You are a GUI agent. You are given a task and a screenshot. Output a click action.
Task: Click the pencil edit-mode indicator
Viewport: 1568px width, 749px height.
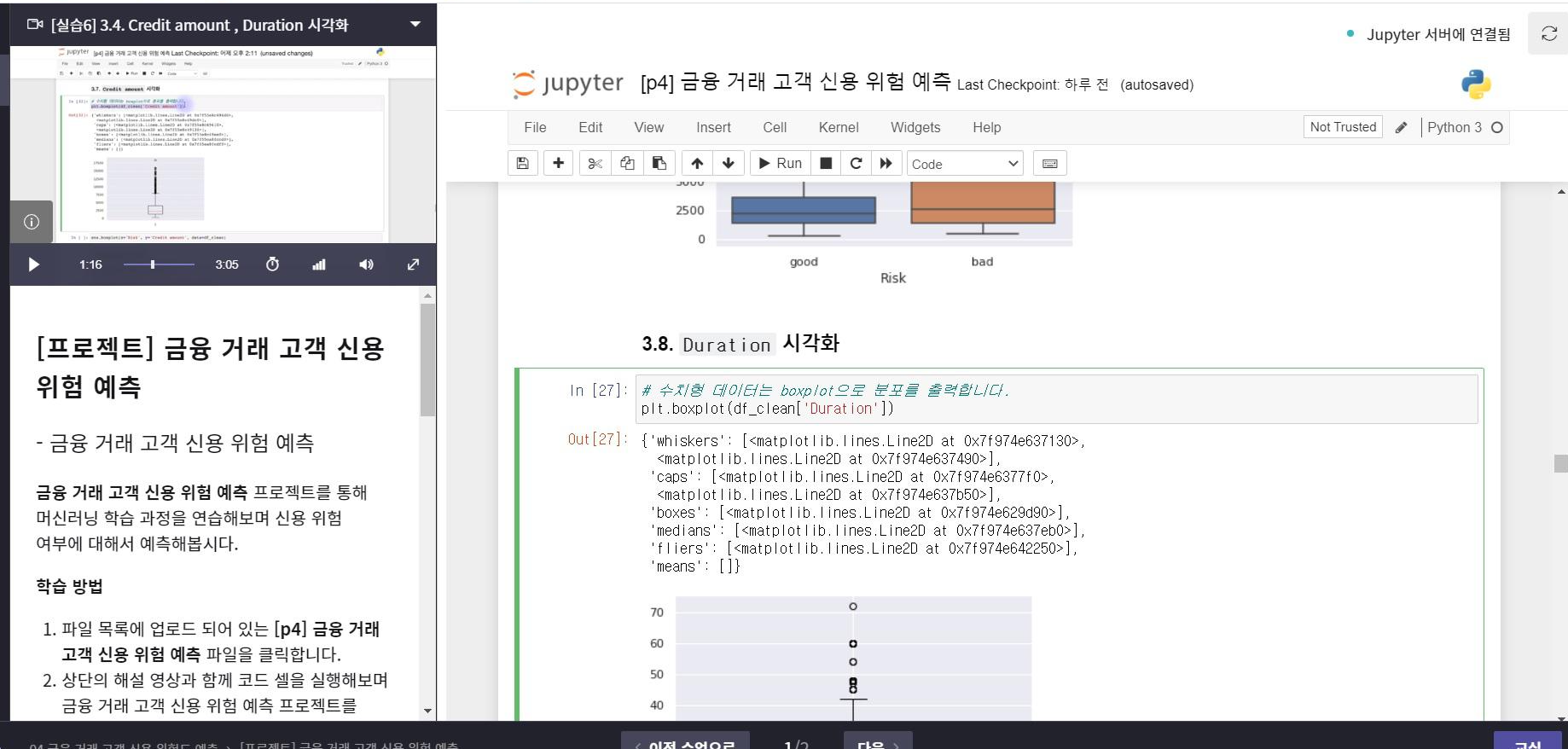[1401, 127]
